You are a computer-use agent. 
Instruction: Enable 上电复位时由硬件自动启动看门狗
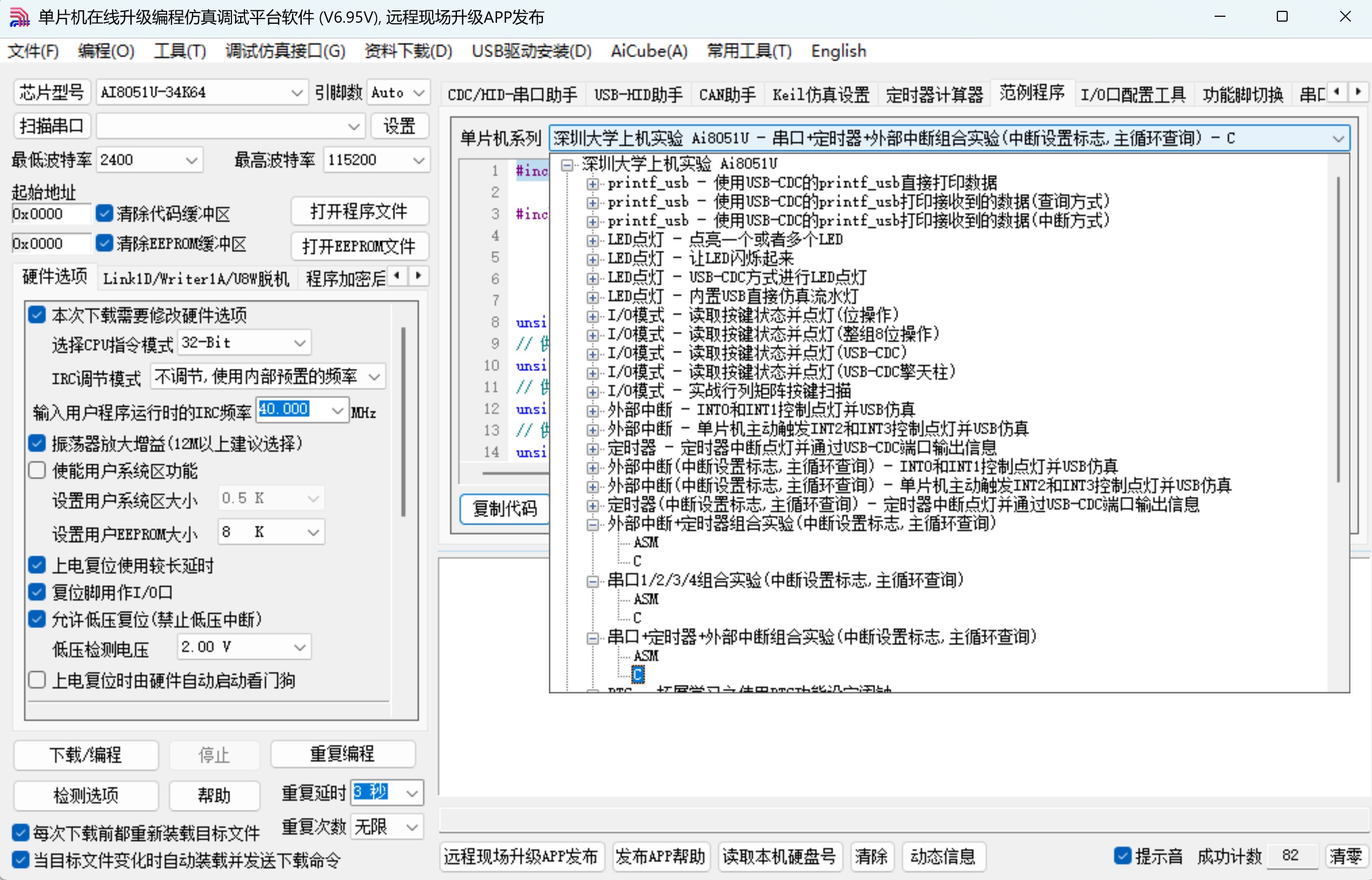37,680
